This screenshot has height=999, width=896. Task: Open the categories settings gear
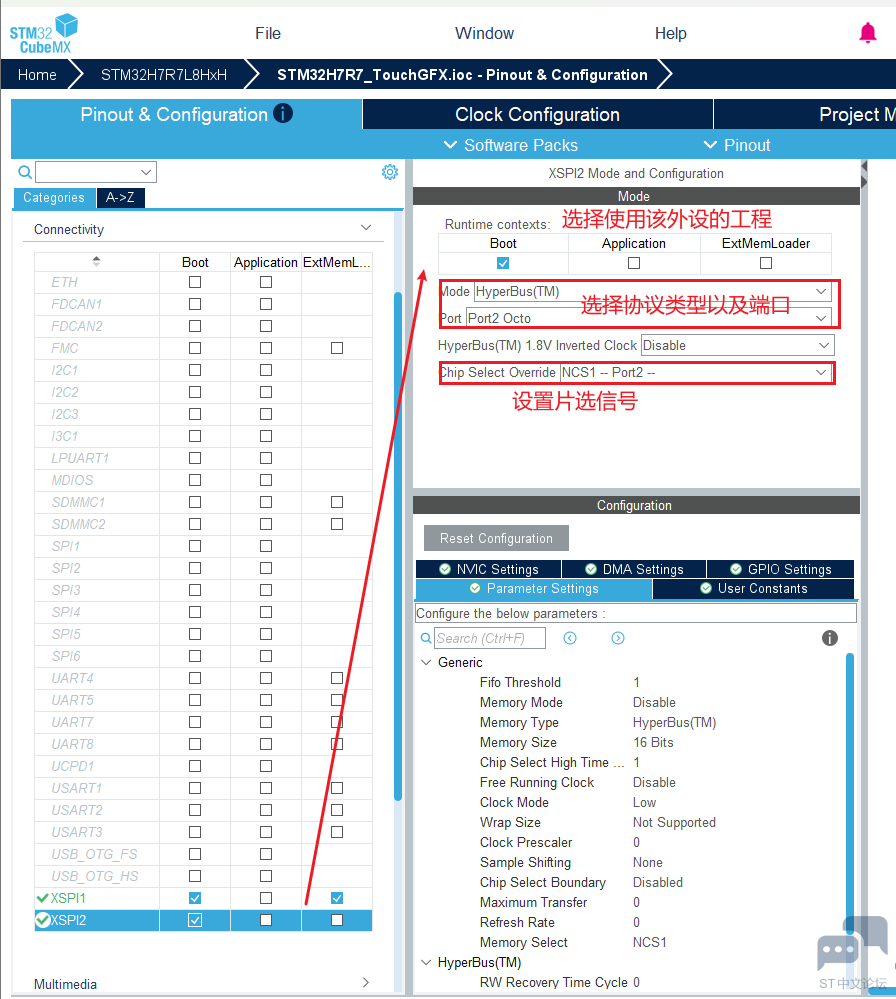click(390, 172)
